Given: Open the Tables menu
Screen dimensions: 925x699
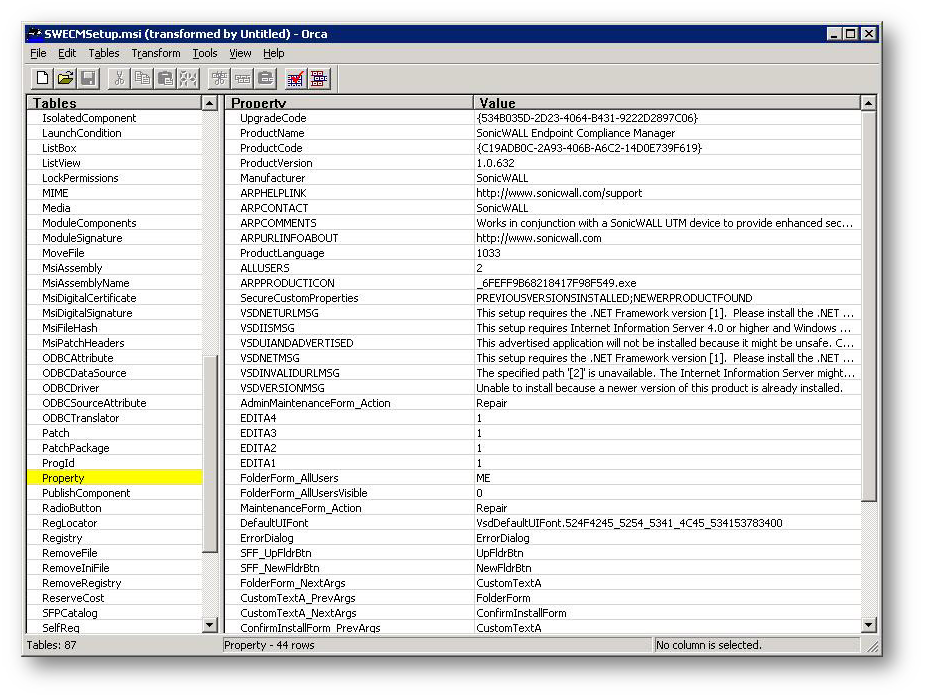Looking at the screenshot, I should tap(103, 53).
